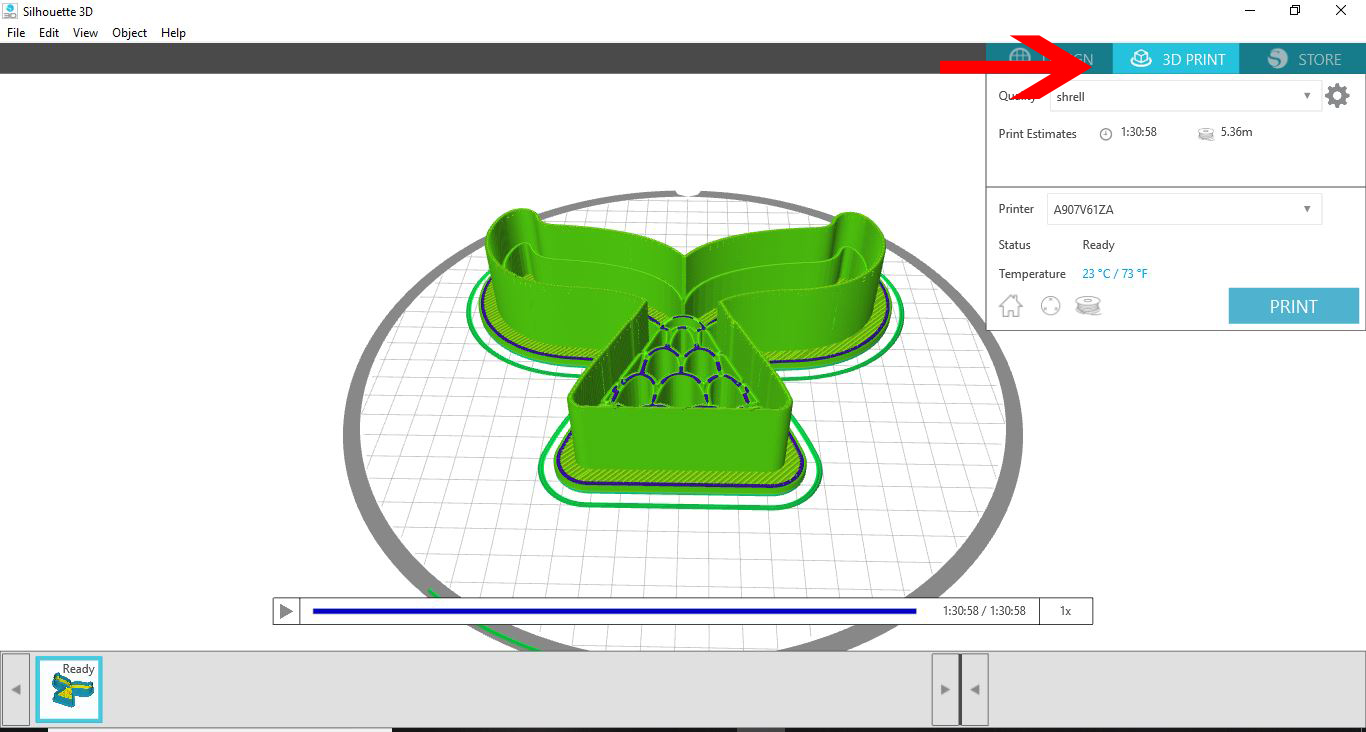Click the blue simulation progress bar
The image size is (1366, 732).
coord(614,611)
